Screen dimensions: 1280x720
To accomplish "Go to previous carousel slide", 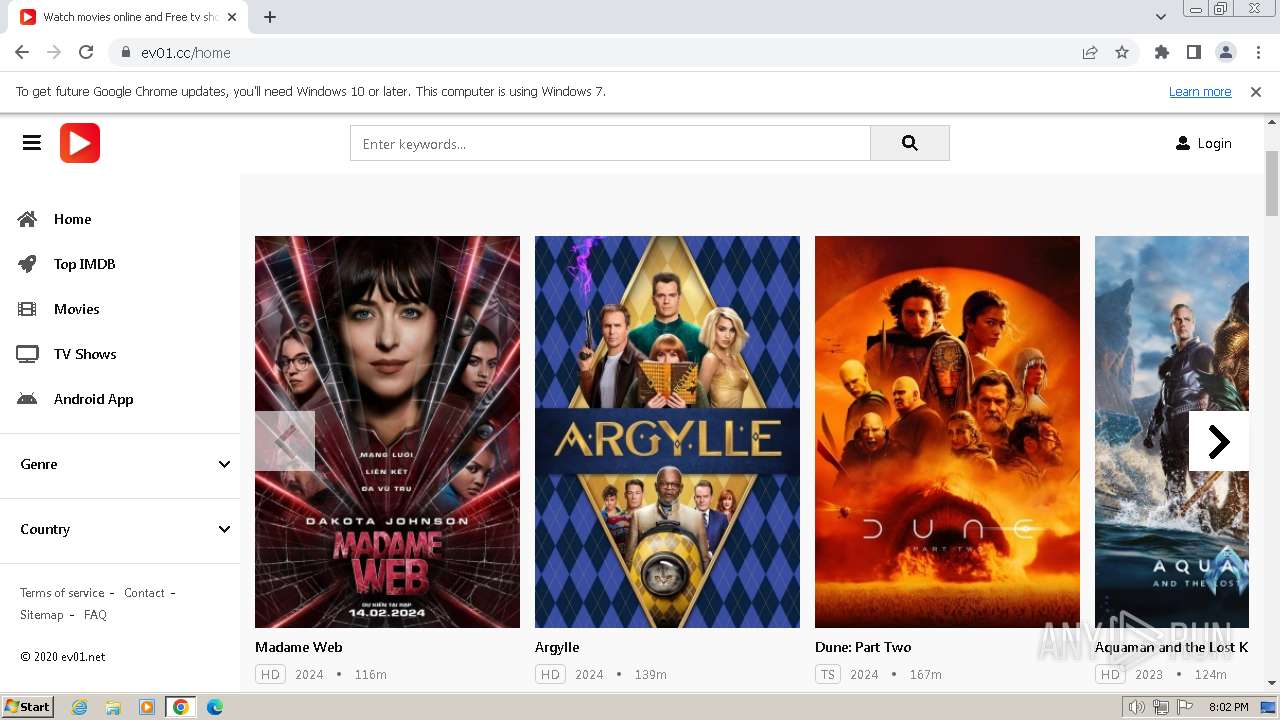I will point(285,441).
